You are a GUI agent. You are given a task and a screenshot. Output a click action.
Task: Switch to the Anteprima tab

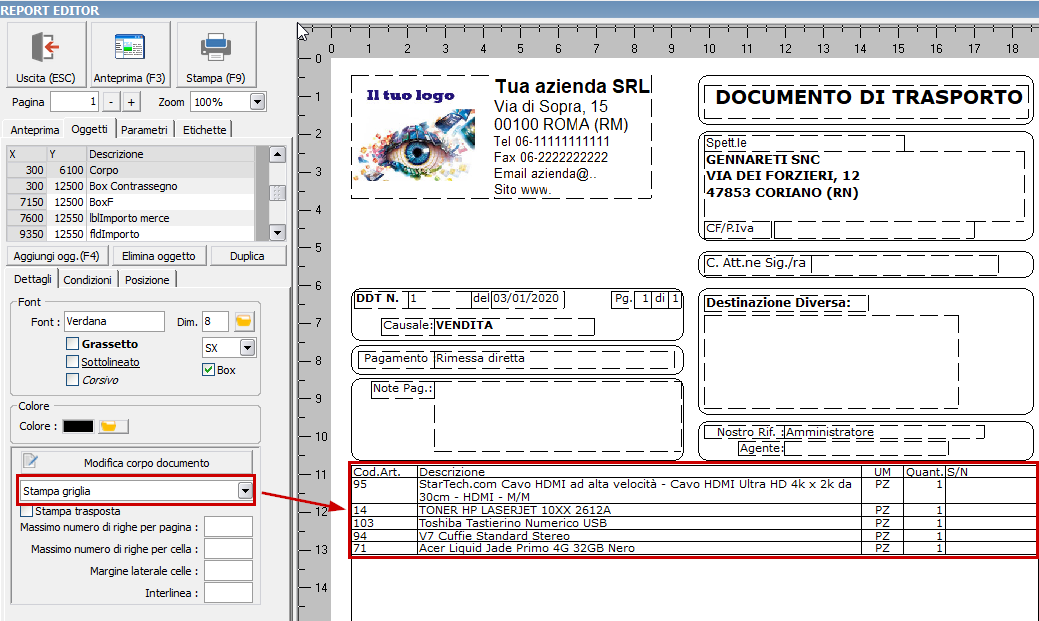point(34,130)
